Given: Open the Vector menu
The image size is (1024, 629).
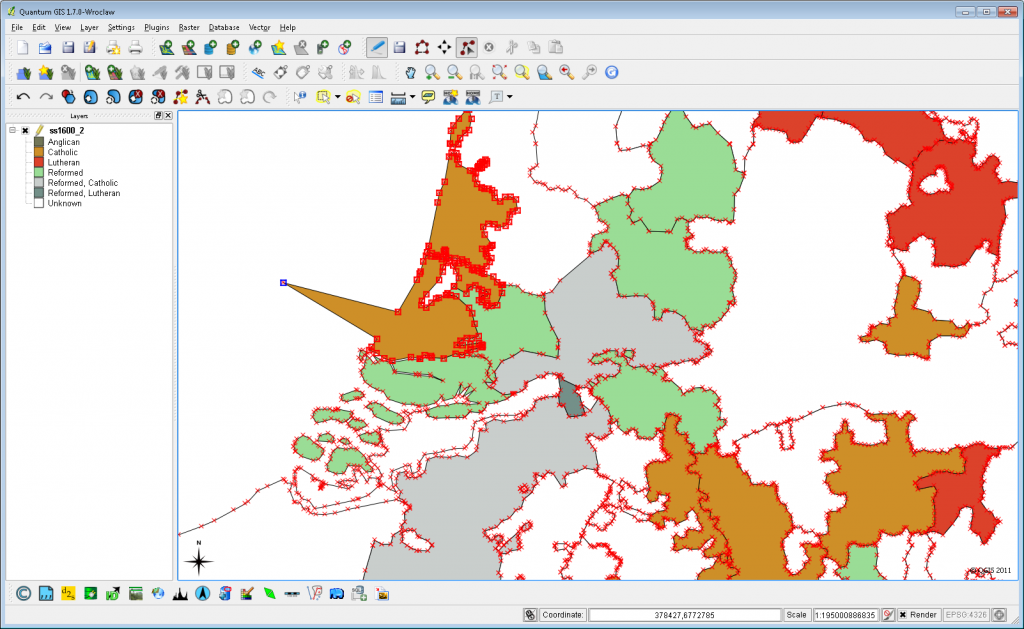Looking at the screenshot, I should pyautogui.click(x=259, y=27).
